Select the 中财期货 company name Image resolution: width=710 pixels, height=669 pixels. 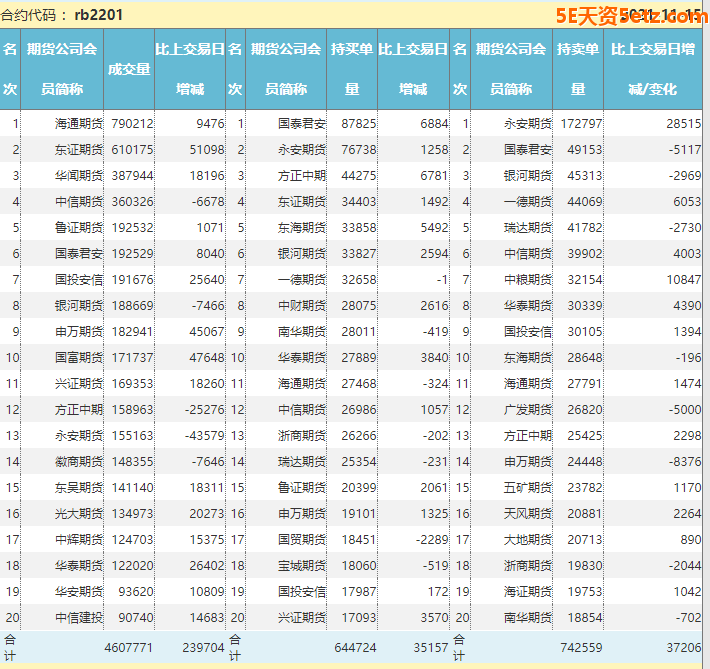pos(302,306)
